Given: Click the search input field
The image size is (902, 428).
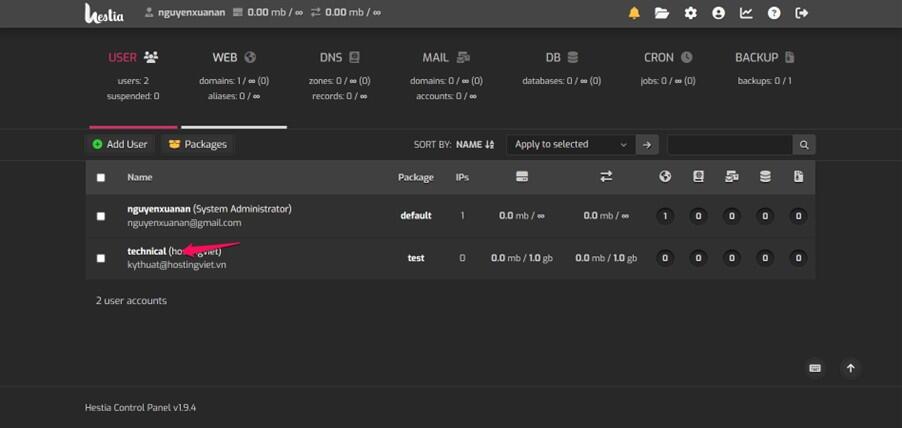Looking at the screenshot, I should [729, 145].
